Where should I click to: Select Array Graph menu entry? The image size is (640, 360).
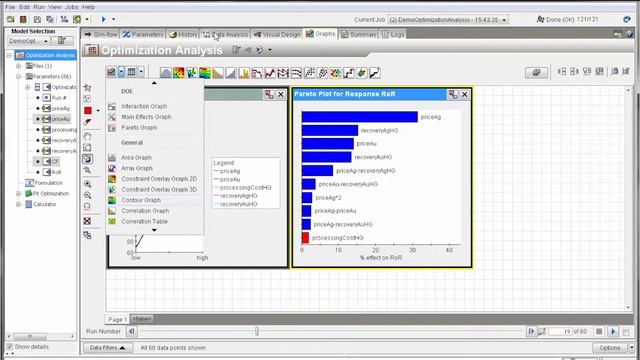[137, 168]
